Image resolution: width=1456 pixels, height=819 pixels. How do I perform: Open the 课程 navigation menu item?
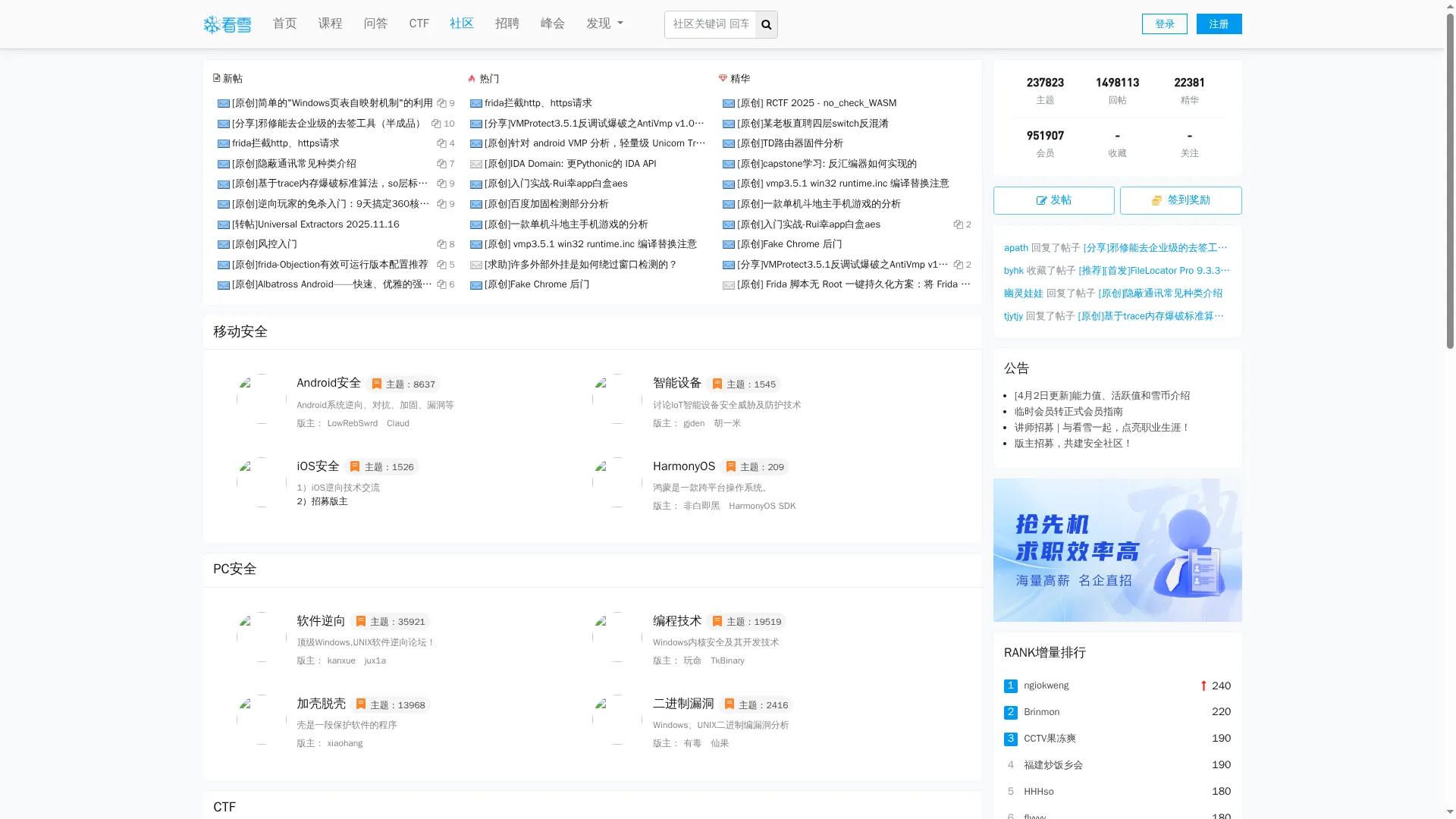[x=330, y=24]
